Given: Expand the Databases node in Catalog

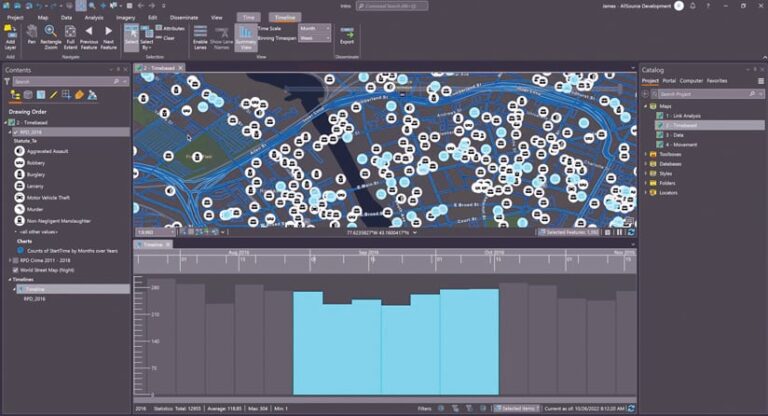Looking at the screenshot, I should tap(646, 164).
